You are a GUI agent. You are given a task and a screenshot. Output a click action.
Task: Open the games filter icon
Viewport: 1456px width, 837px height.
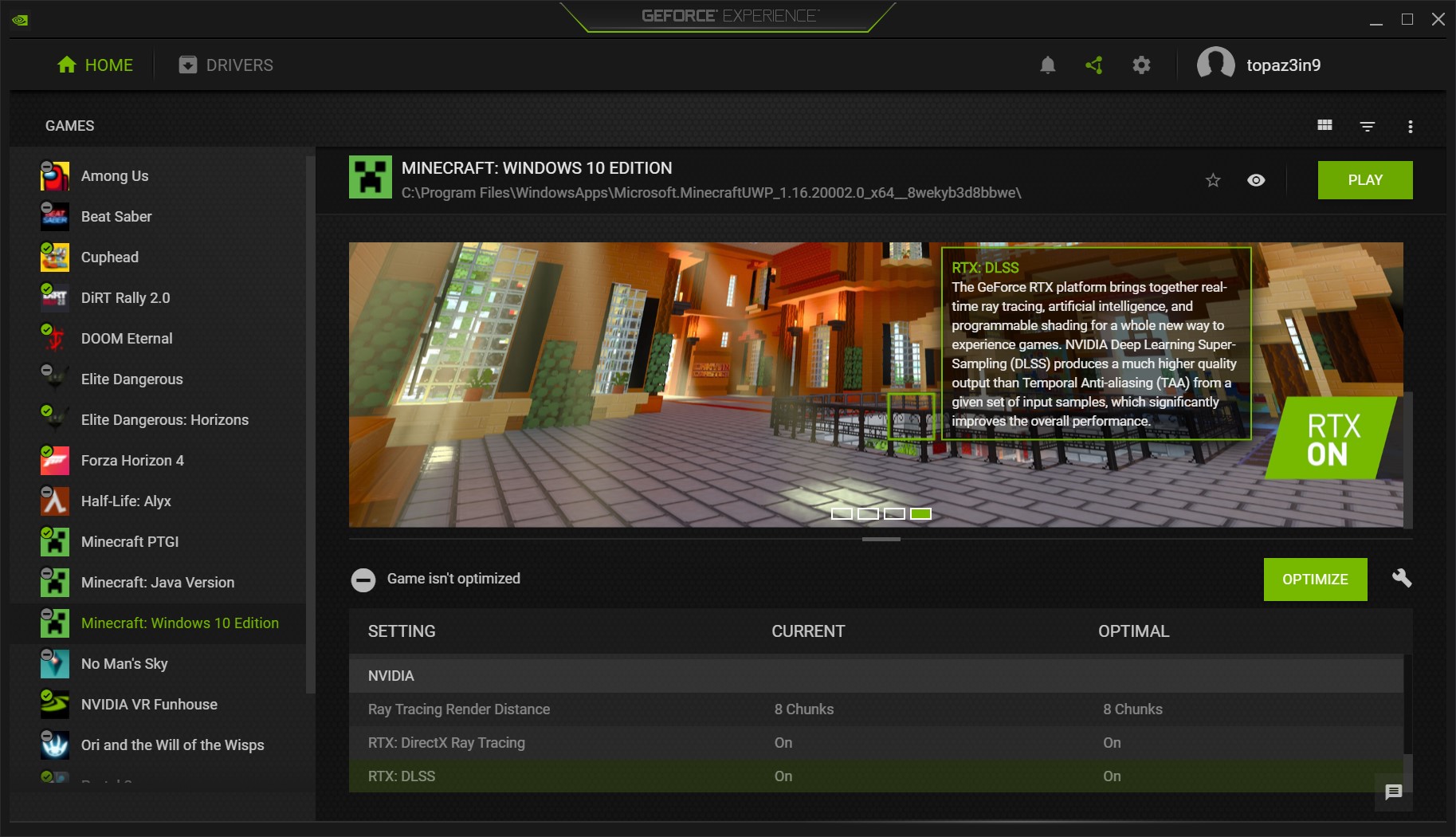click(1367, 126)
